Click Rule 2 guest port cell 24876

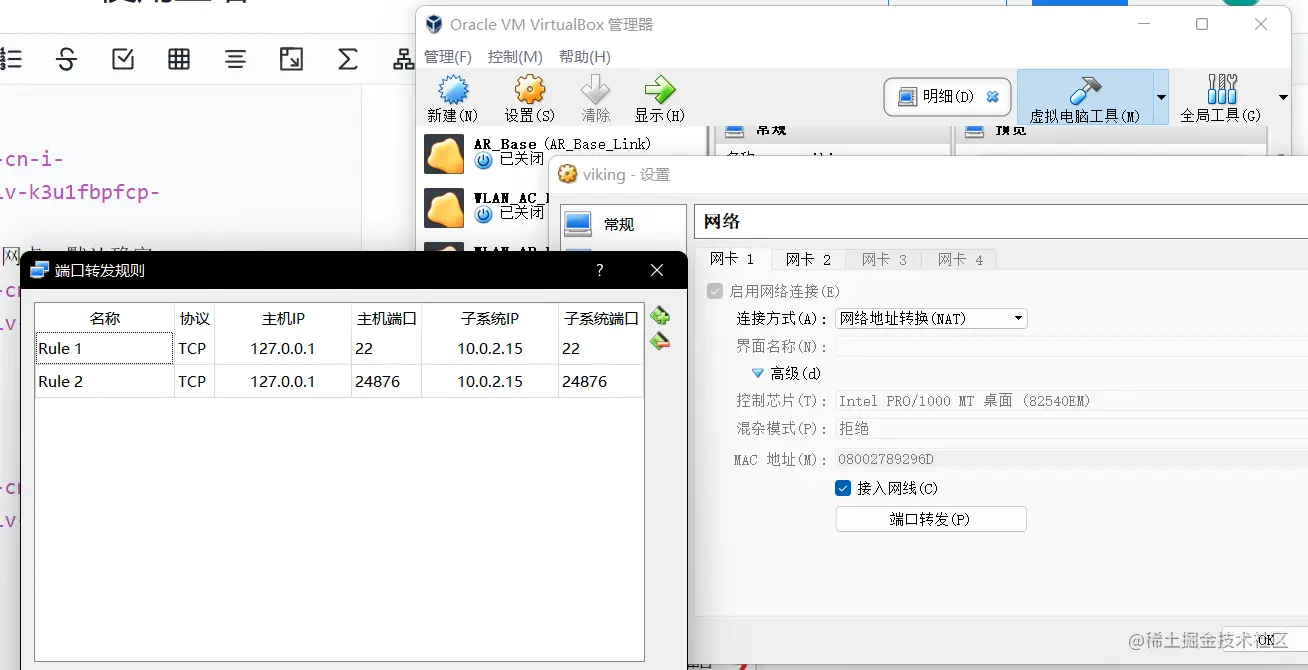point(601,381)
